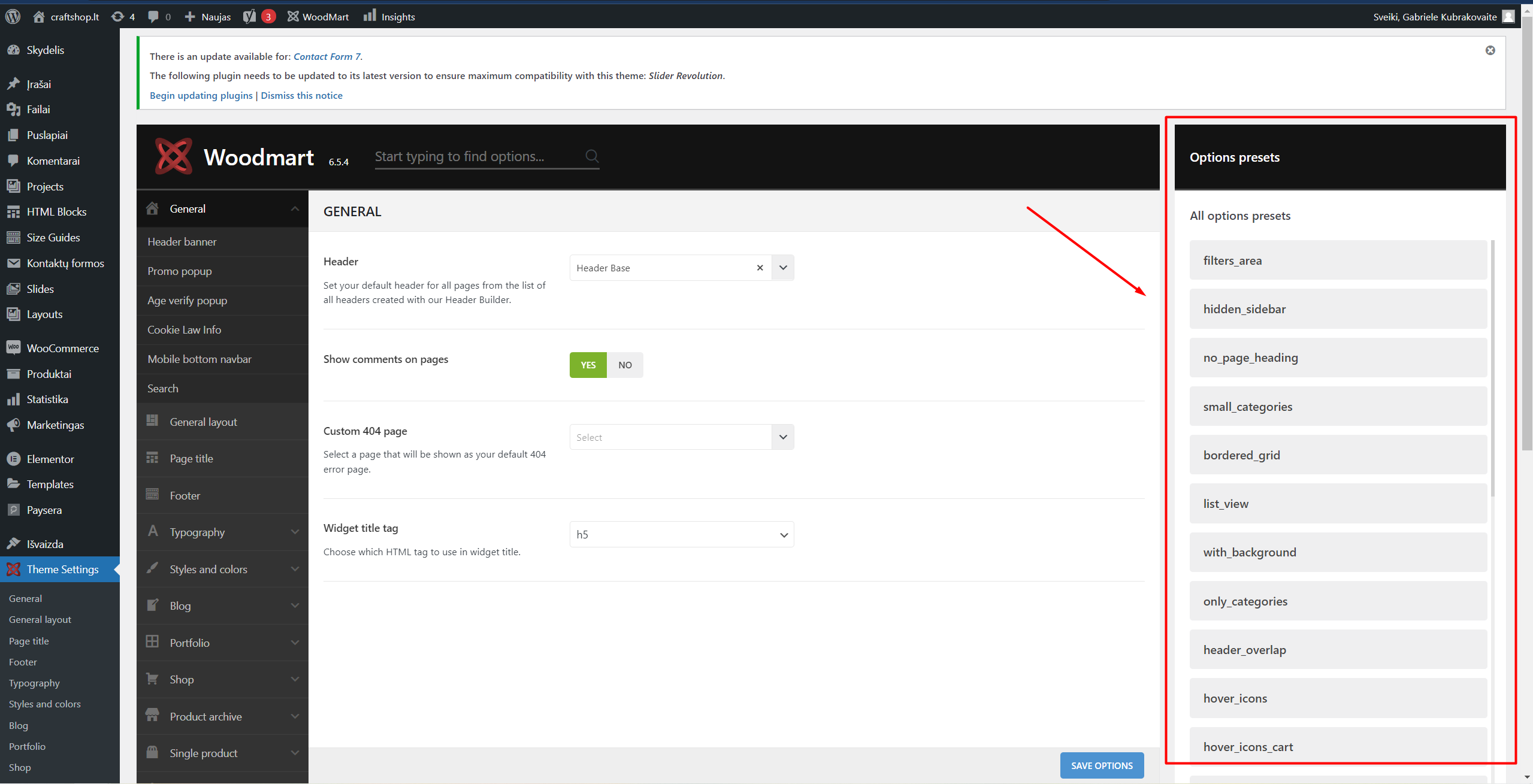Clear the Header Base selection
Viewport: 1533px width, 784px height.
point(760,268)
